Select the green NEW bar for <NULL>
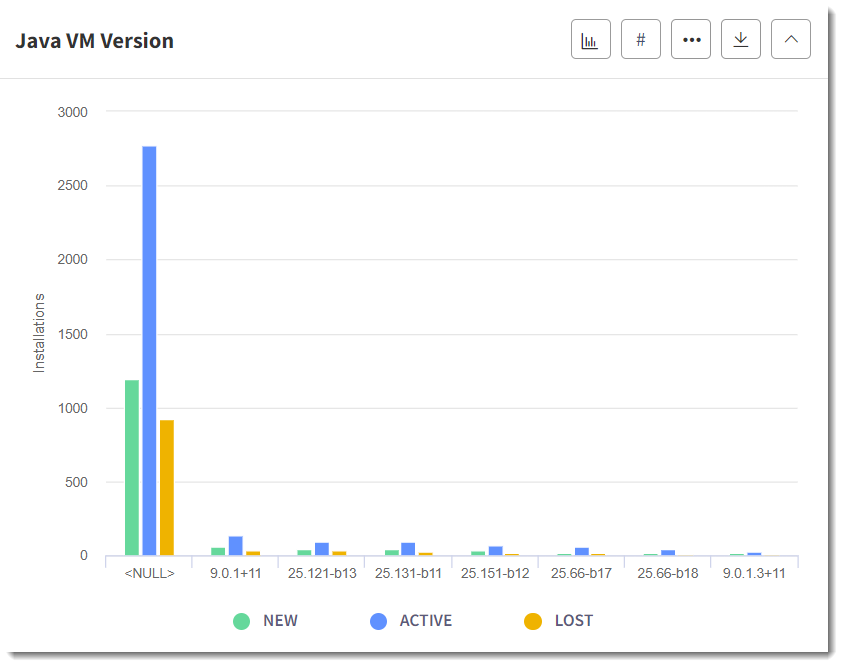This screenshot has height=667, width=843. click(x=132, y=468)
